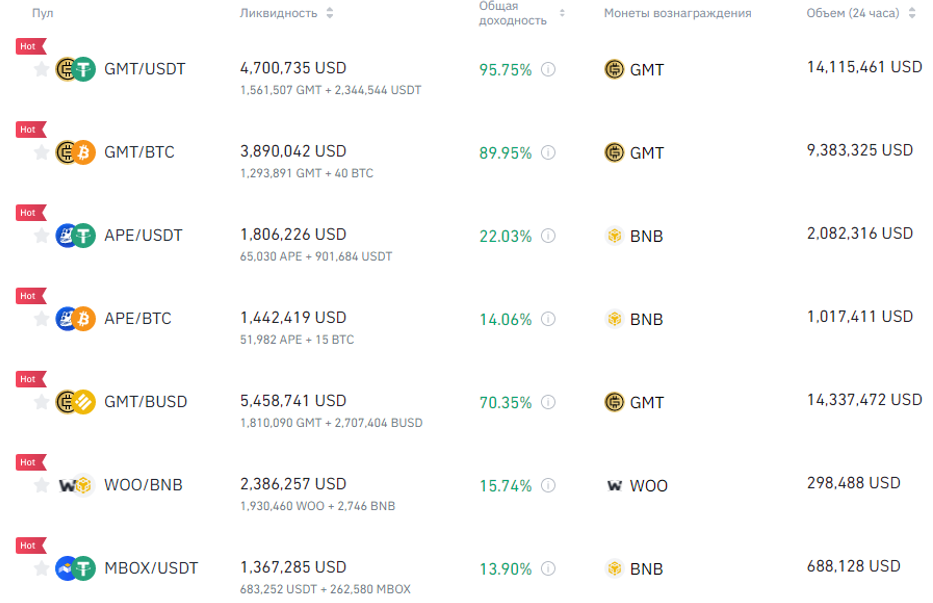The height and width of the screenshot is (603, 933).
Task: Open the WOO/BNB pool
Action: click(x=143, y=485)
